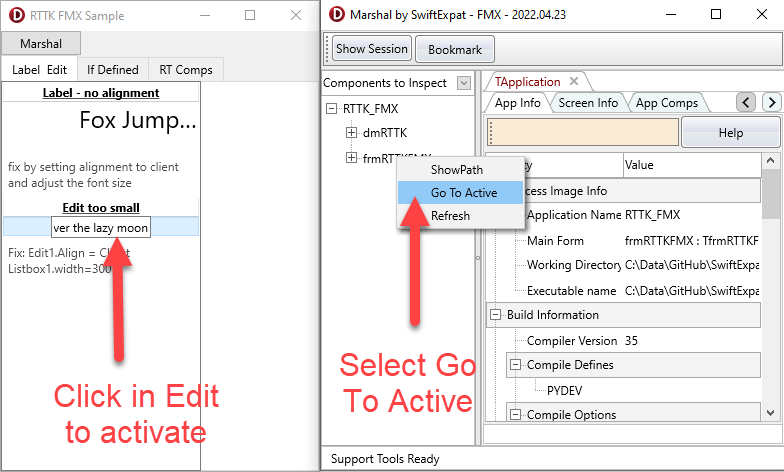Screen dimensions: 784x472
Task: Maximize the Marshal window
Action: [x=716, y=14]
